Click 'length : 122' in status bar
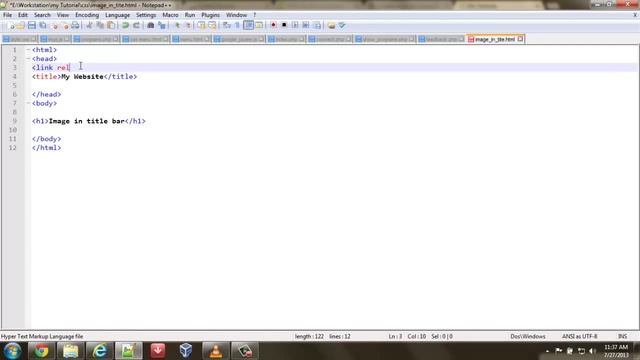 309,337
